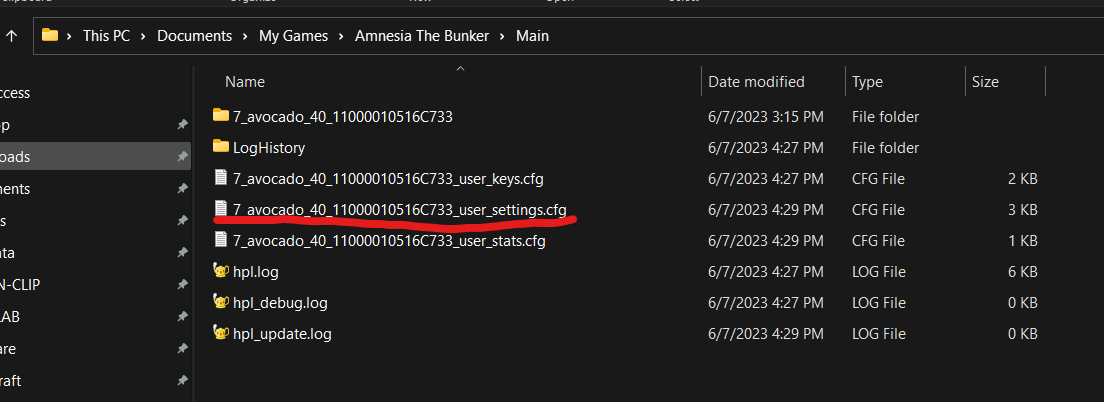Expand the chevron after This PC

coord(146,36)
